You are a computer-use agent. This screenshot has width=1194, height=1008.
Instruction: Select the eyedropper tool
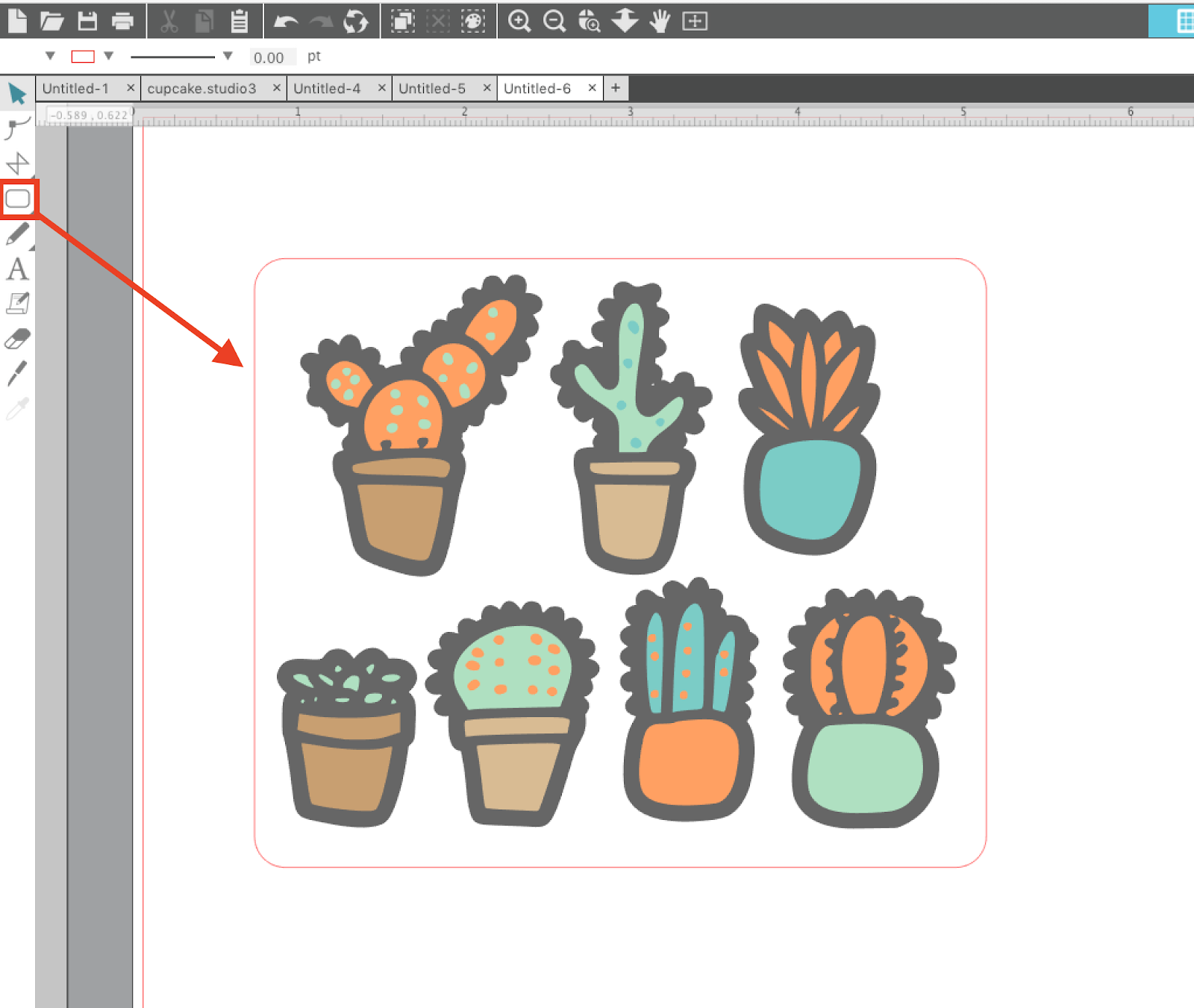(x=17, y=408)
